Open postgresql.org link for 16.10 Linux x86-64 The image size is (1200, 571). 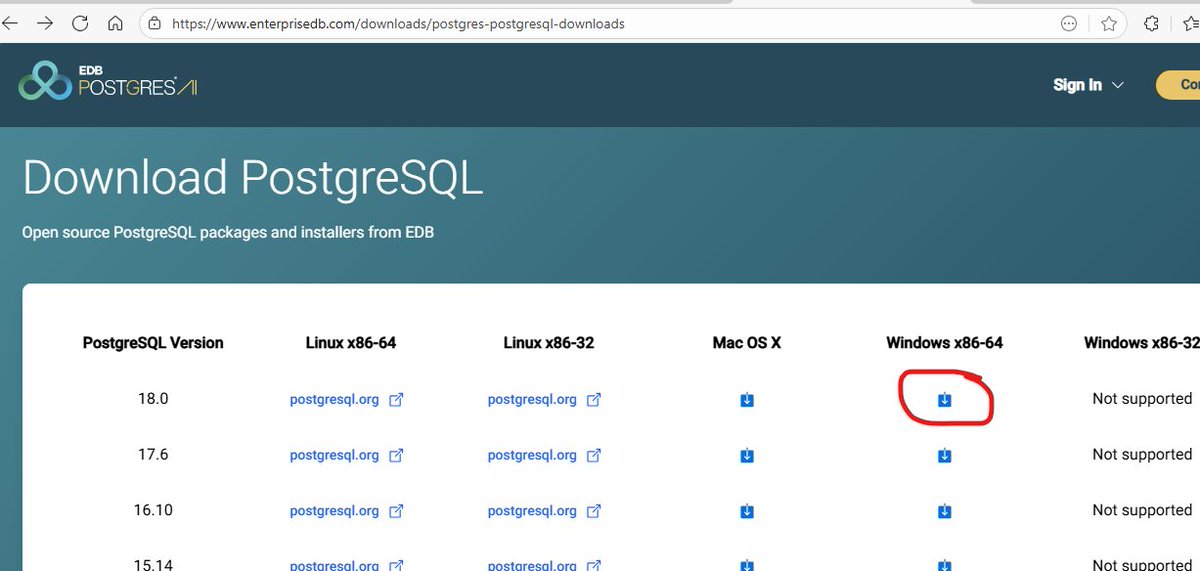coord(347,511)
